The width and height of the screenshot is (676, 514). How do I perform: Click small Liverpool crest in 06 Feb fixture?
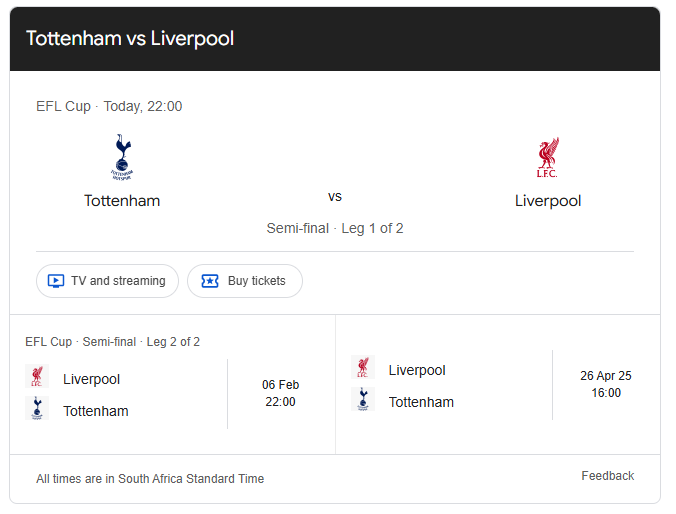click(37, 376)
